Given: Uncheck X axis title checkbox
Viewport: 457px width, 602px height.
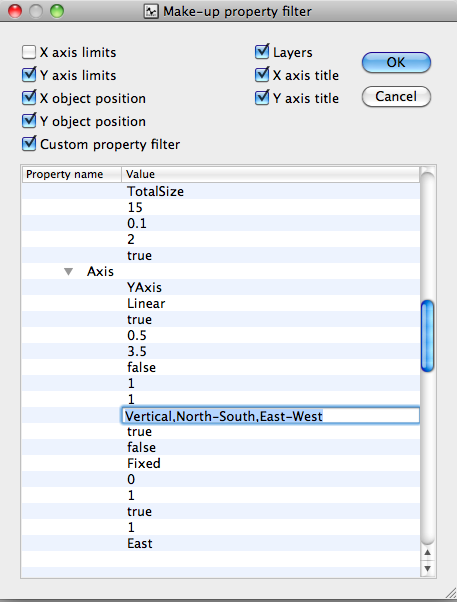Looking at the screenshot, I should [x=262, y=75].
